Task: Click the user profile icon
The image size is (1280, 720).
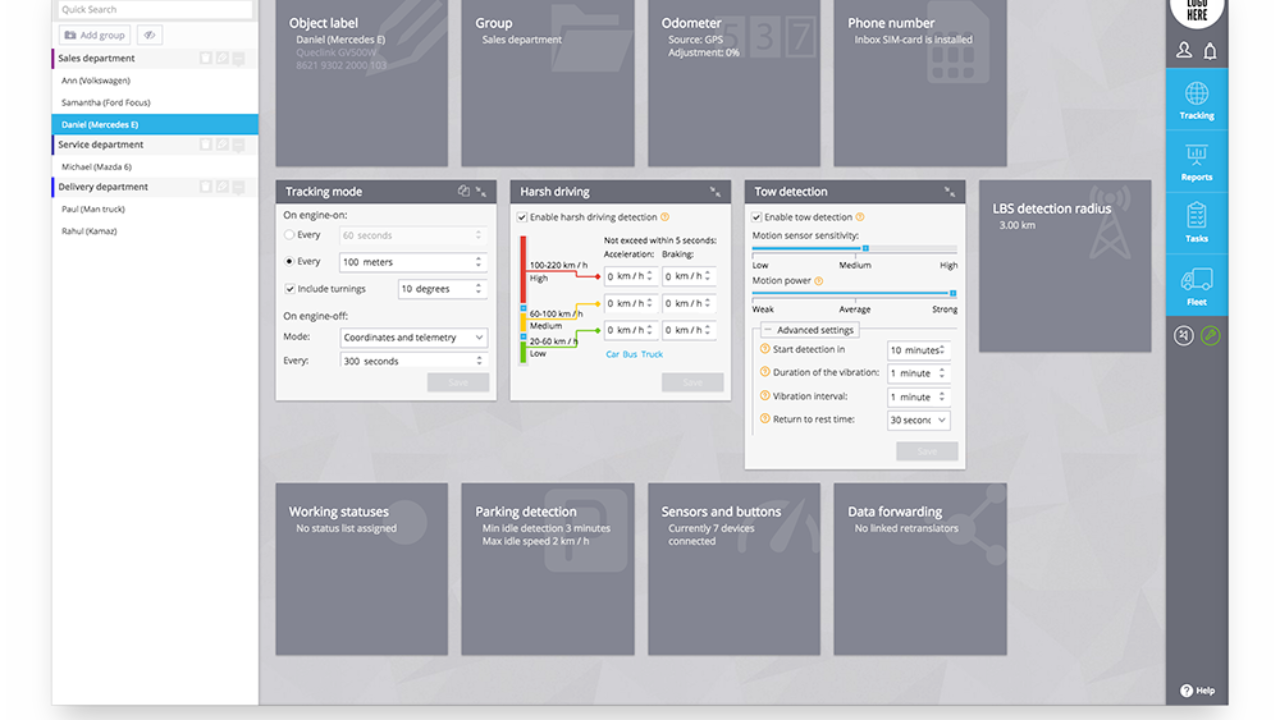Action: [x=1184, y=51]
